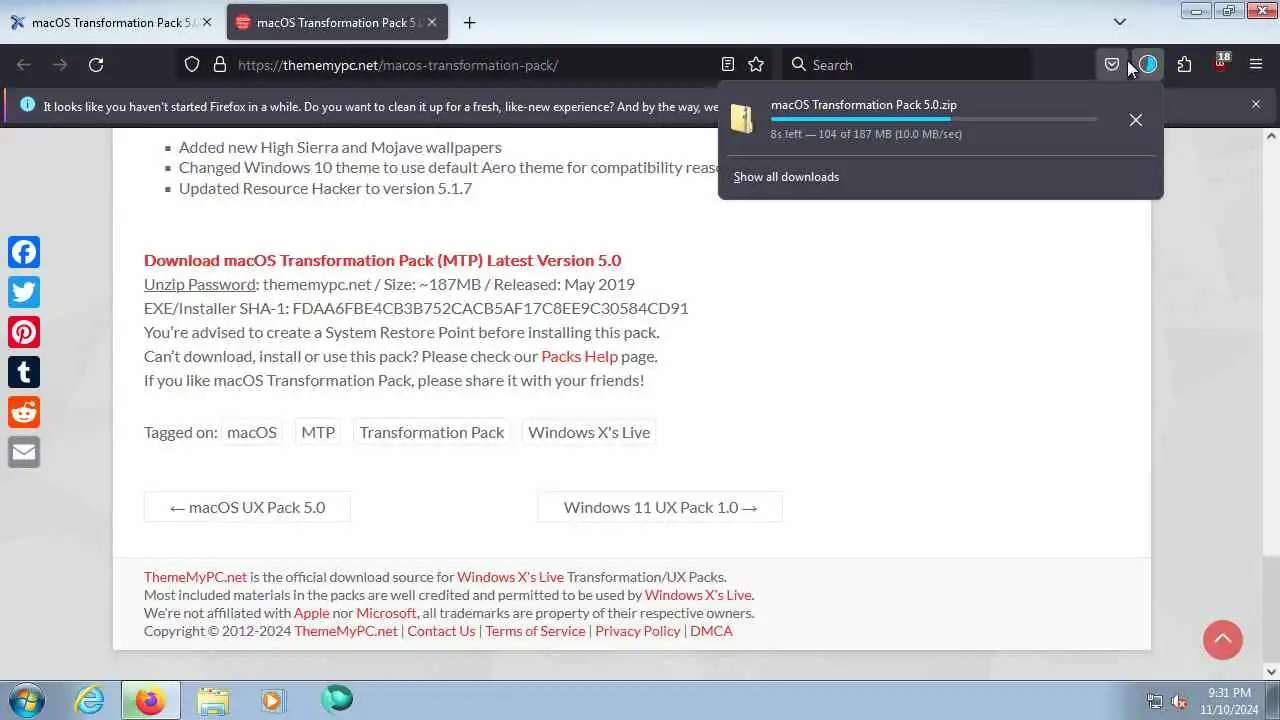The height and width of the screenshot is (720, 1280).
Task: Open the Extensions puzzle icon
Action: 1184,64
